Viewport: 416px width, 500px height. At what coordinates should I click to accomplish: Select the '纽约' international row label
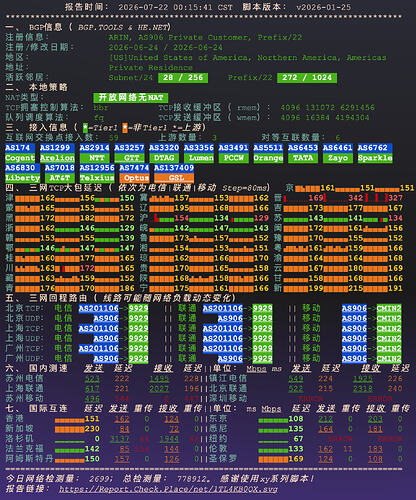coord(218,439)
